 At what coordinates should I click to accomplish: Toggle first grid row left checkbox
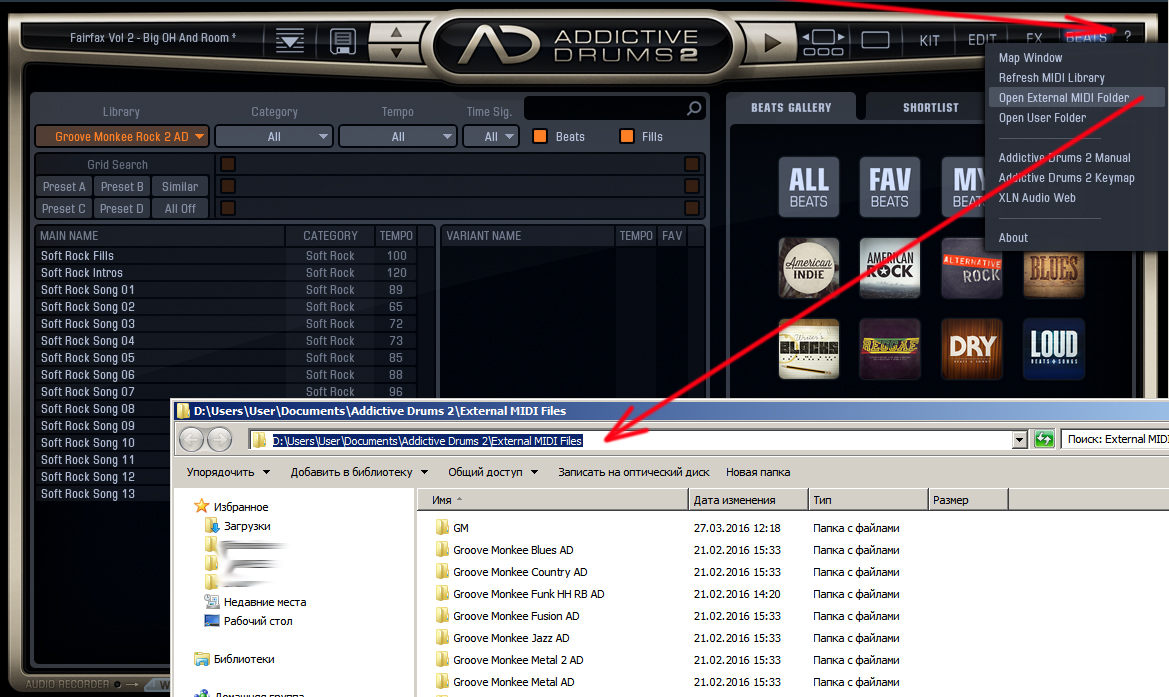228,164
